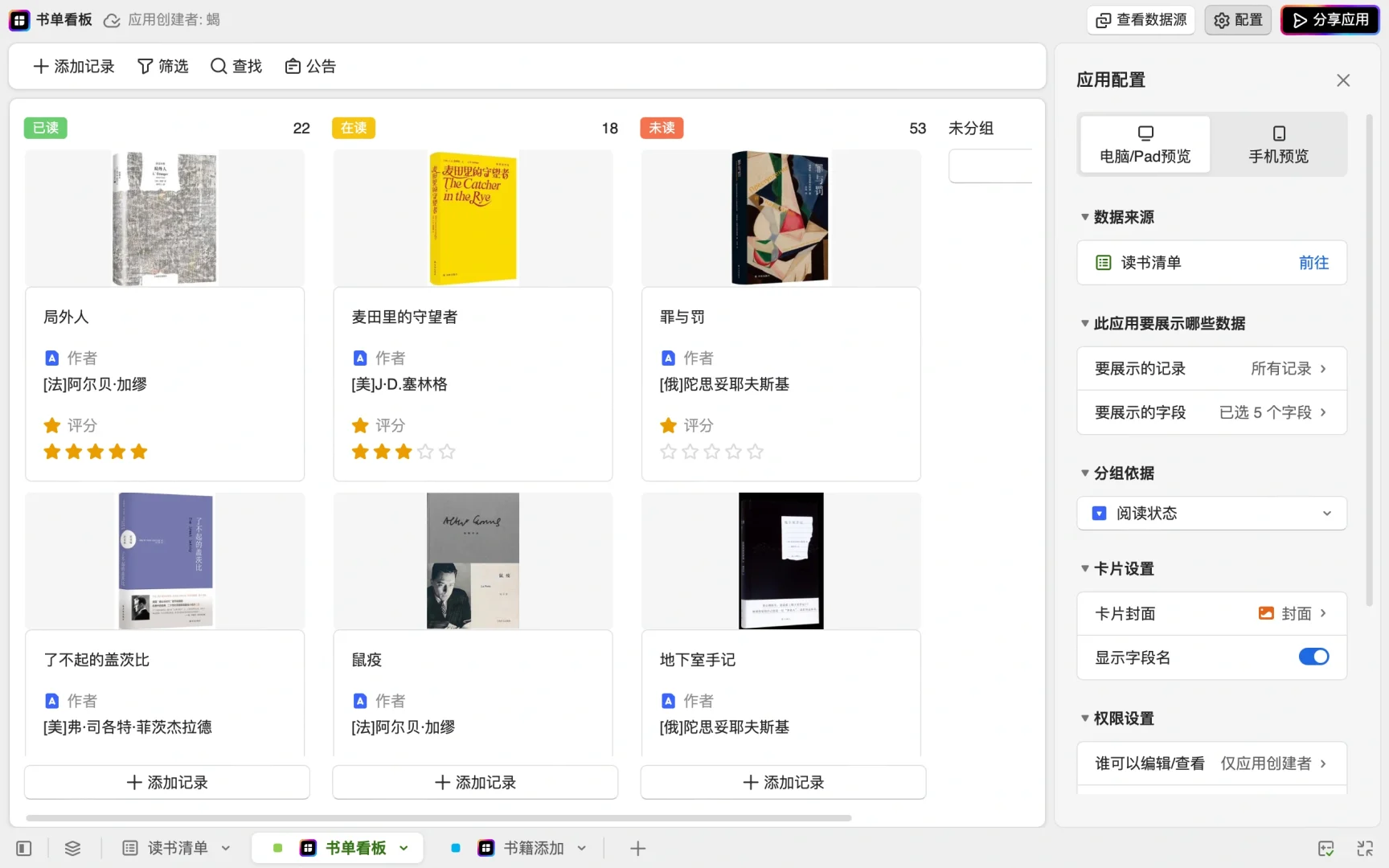Click the 分享应用 share button
This screenshot has height=868, width=1389.
point(1330,19)
